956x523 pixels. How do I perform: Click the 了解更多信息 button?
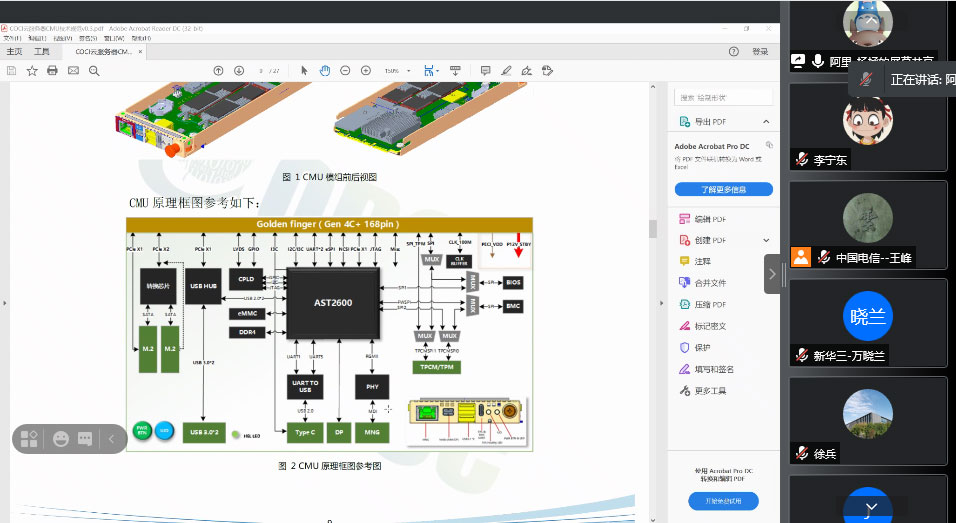(724, 190)
